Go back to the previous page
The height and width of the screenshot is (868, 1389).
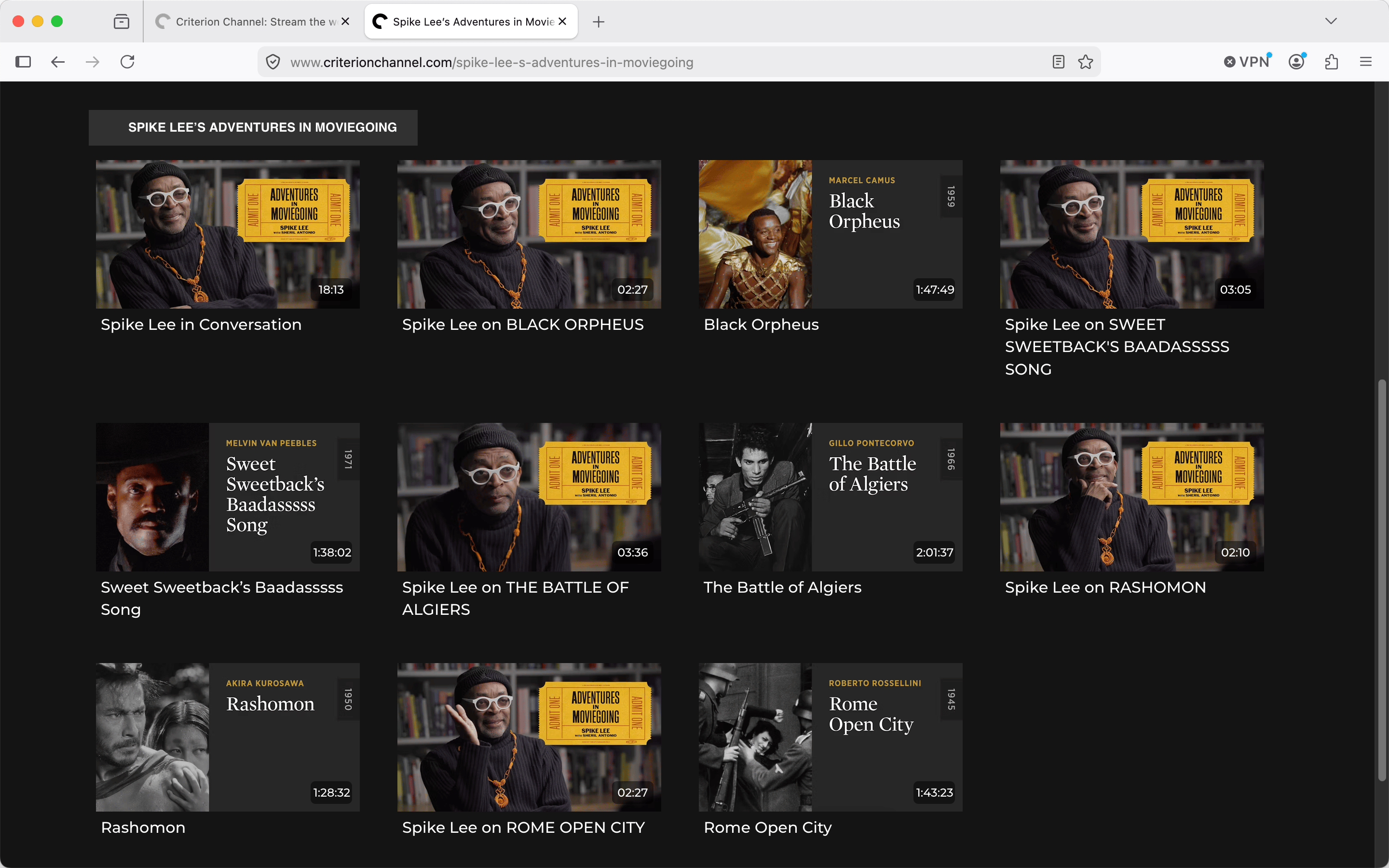point(58,62)
